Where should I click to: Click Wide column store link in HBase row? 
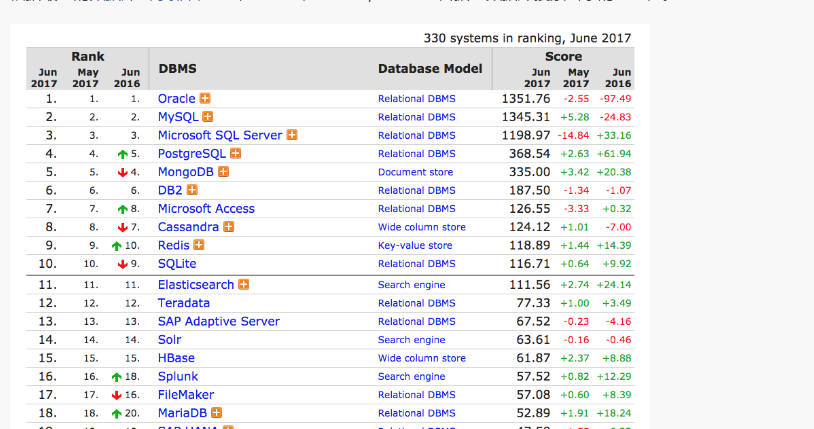(422, 358)
